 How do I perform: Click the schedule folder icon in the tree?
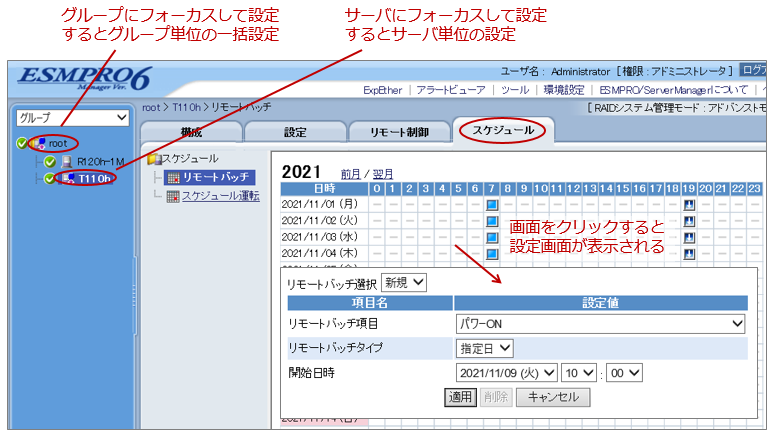point(153,159)
